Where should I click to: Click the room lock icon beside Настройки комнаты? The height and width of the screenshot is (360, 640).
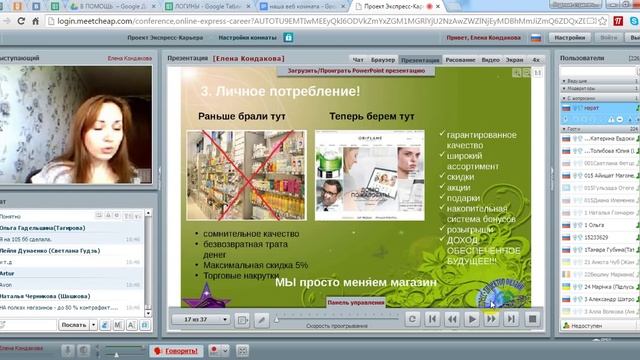(x=288, y=38)
